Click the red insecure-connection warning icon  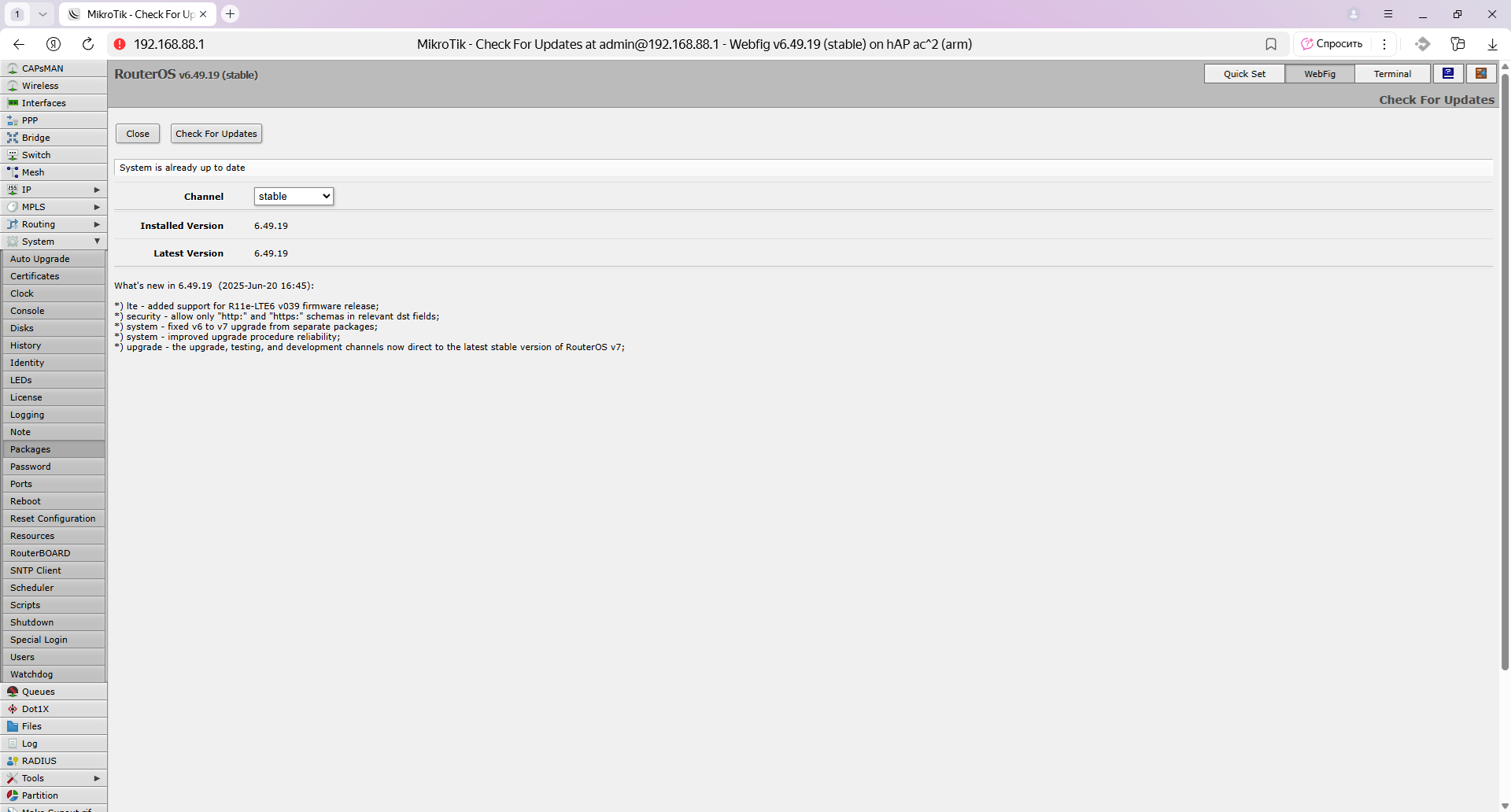pos(120,44)
